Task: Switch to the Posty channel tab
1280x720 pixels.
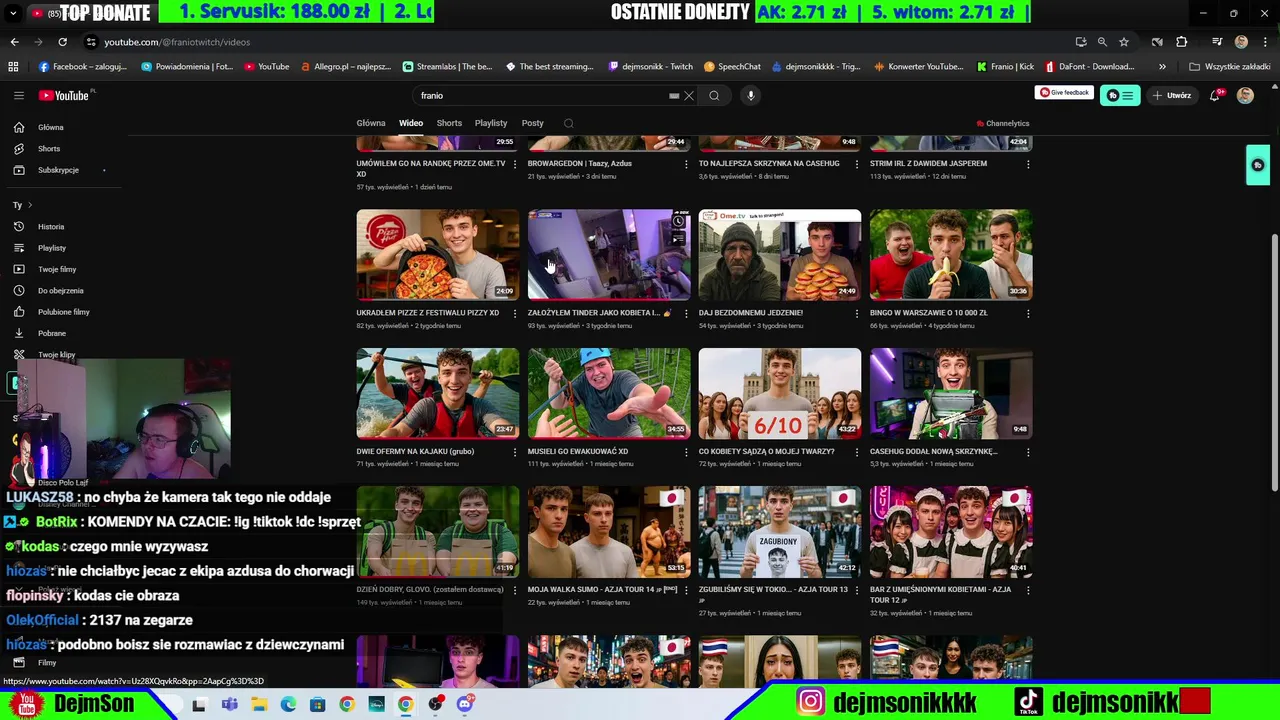Action: pyautogui.click(x=532, y=123)
